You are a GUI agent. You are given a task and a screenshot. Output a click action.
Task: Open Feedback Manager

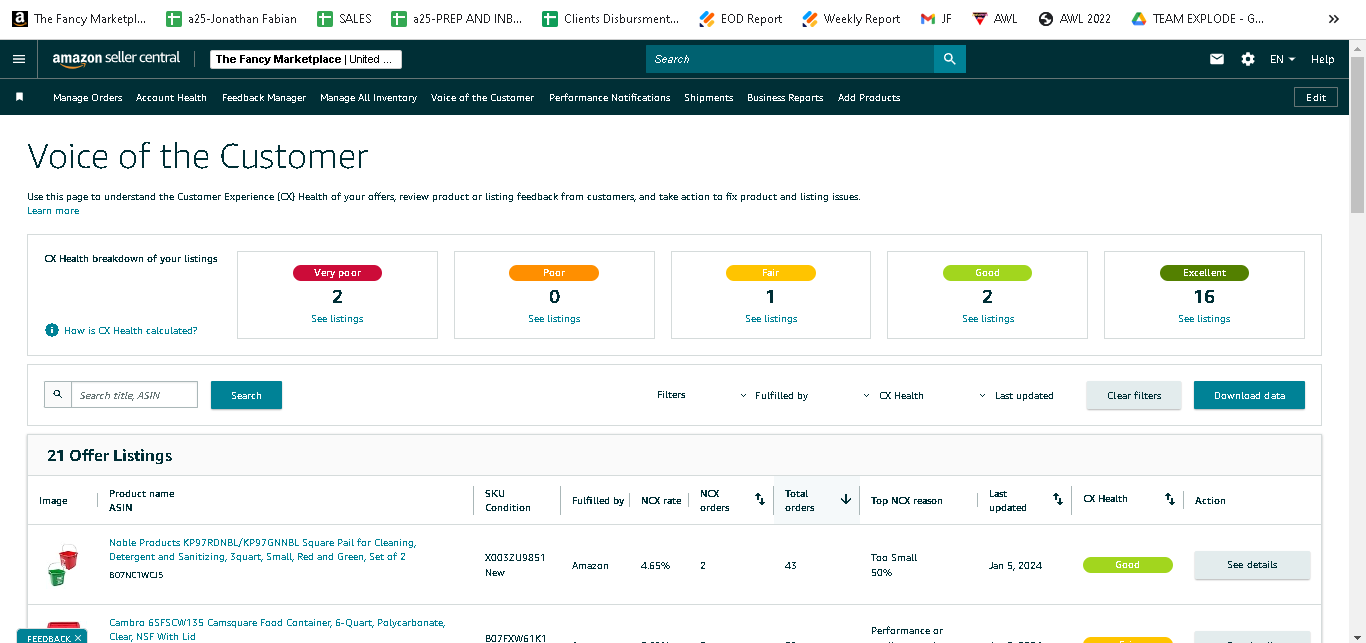coord(264,97)
